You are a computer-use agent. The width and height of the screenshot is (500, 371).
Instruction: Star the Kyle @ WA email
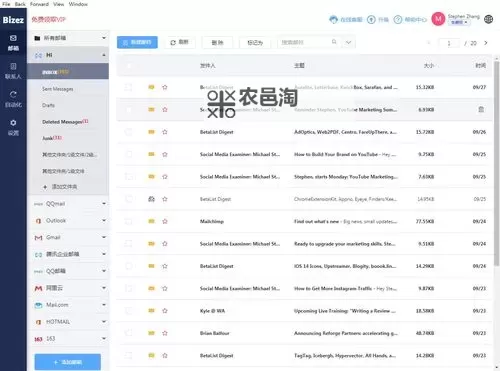click(x=165, y=311)
